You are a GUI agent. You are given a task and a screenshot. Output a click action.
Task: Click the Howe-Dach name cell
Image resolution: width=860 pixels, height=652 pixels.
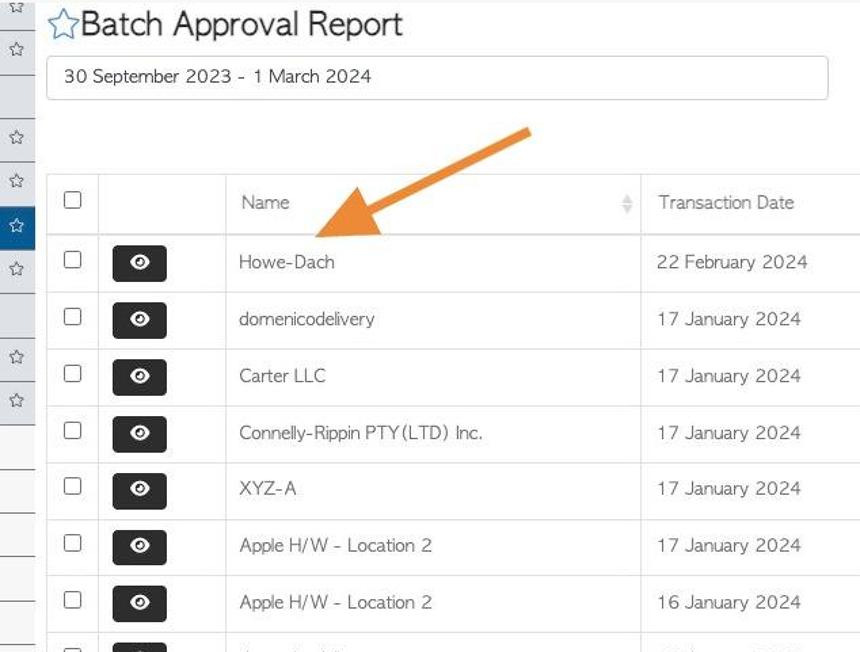[433, 263]
